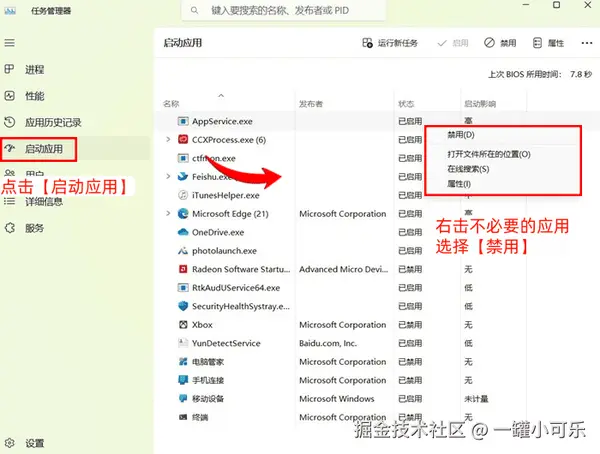The width and height of the screenshot is (600, 454).
Task: Click 运行新任务 toolbar button
Action: 390,43
